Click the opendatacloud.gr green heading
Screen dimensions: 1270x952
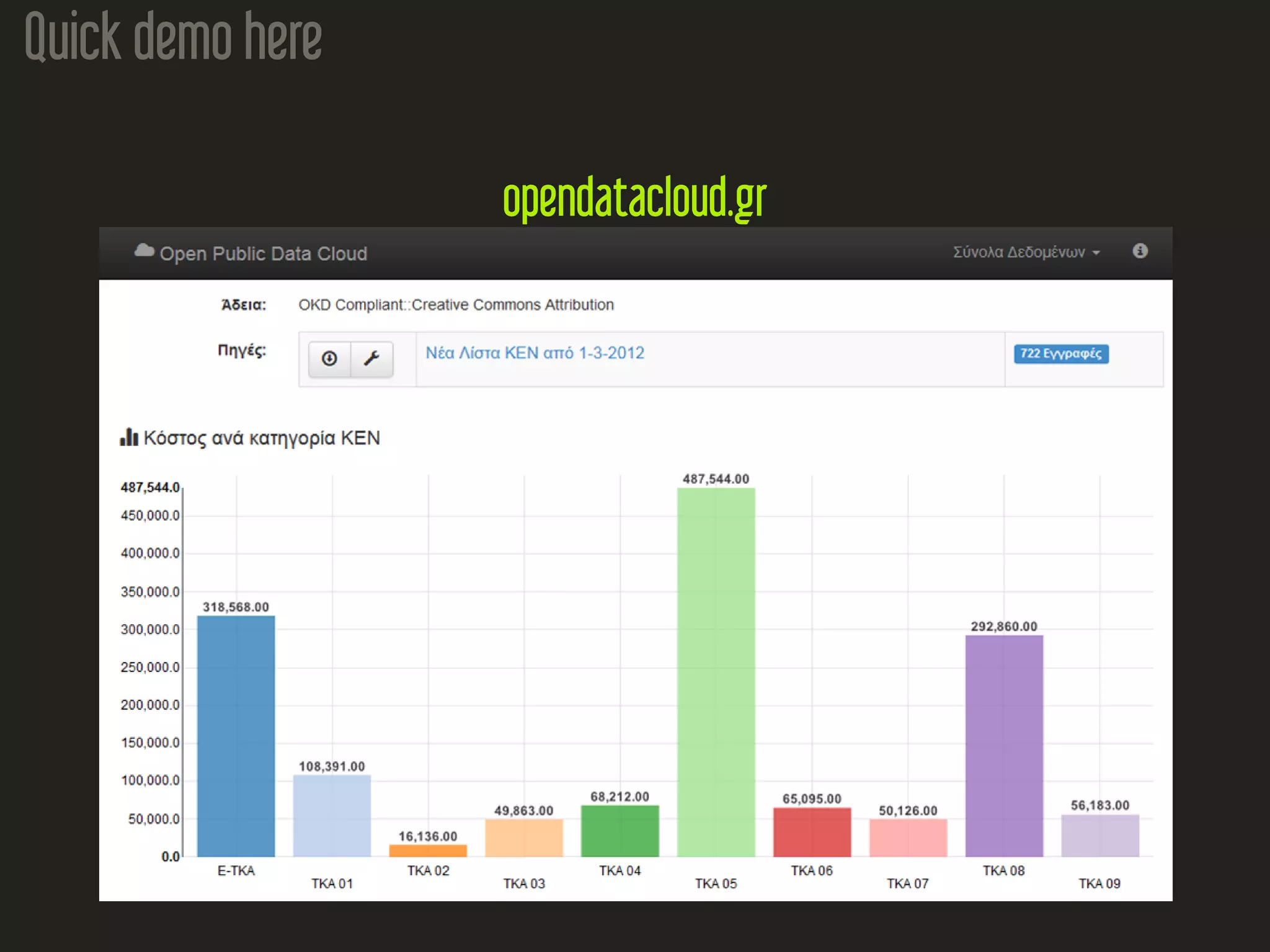point(634,198)
